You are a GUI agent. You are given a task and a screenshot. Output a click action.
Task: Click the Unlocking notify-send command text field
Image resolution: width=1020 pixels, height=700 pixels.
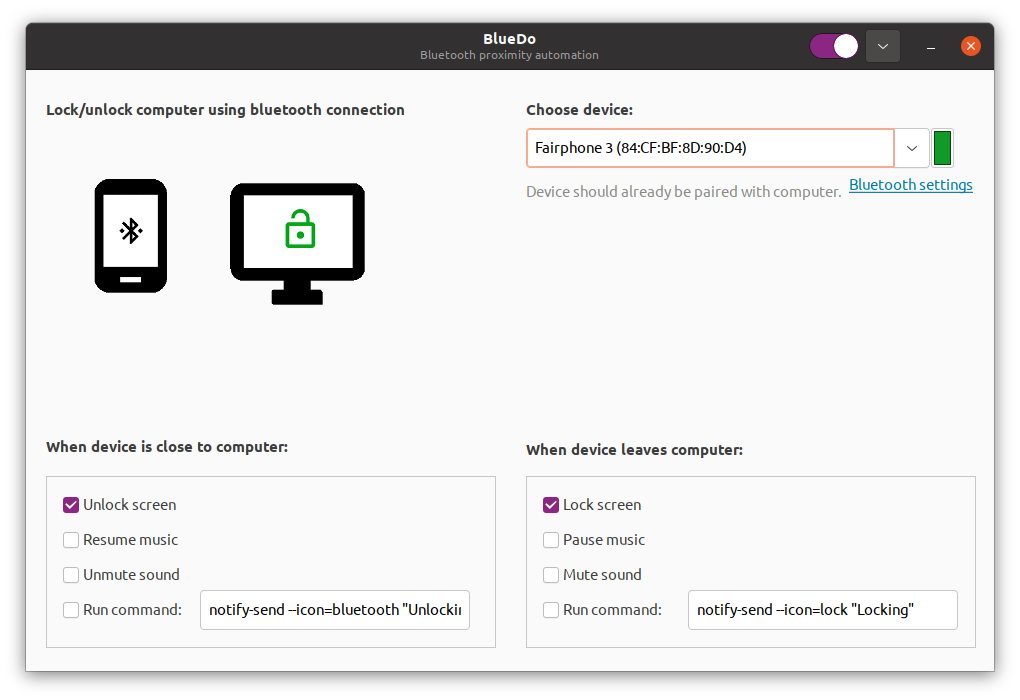pos(335,610)
